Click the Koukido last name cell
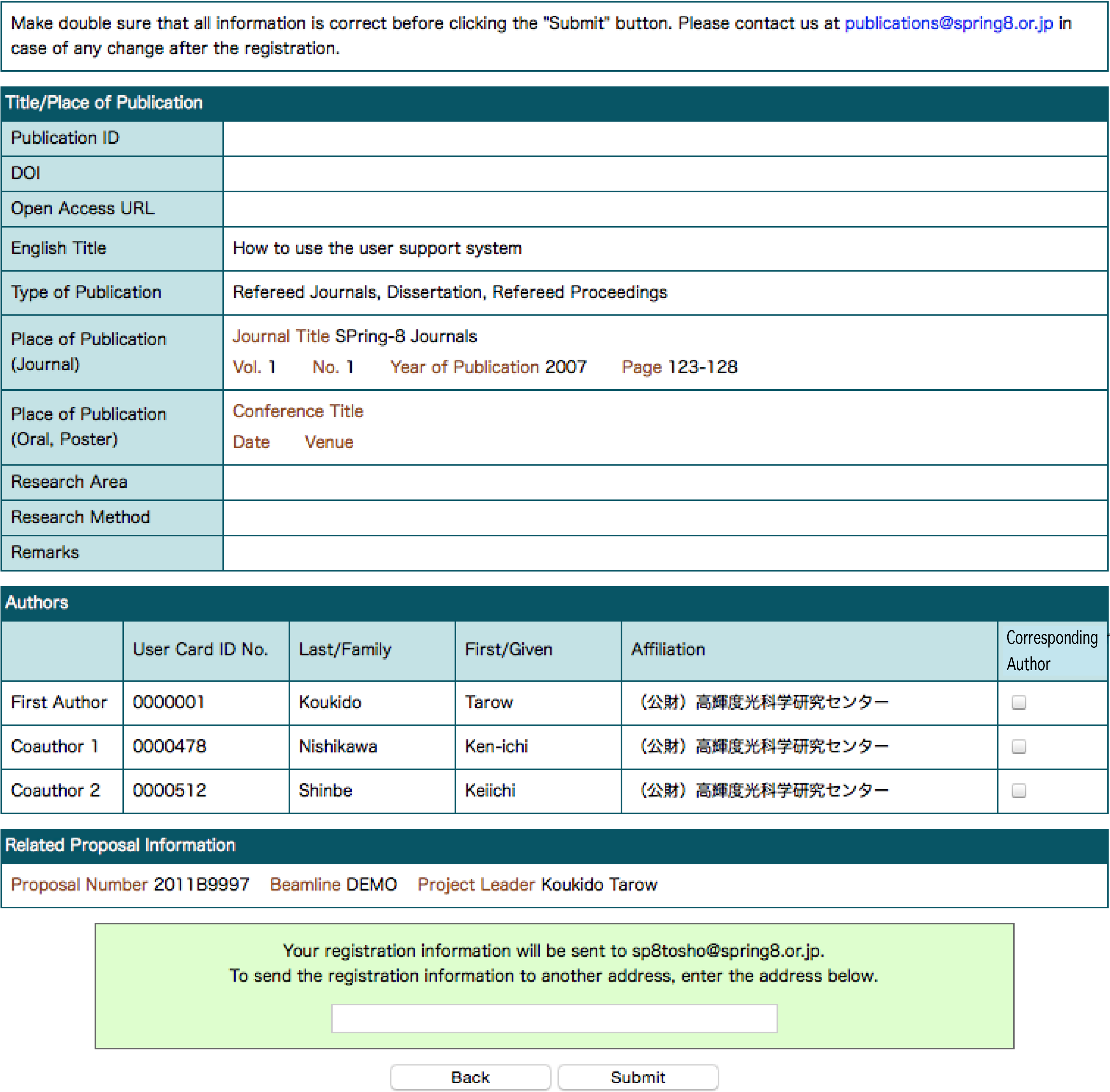 click(x=330, y=702)
